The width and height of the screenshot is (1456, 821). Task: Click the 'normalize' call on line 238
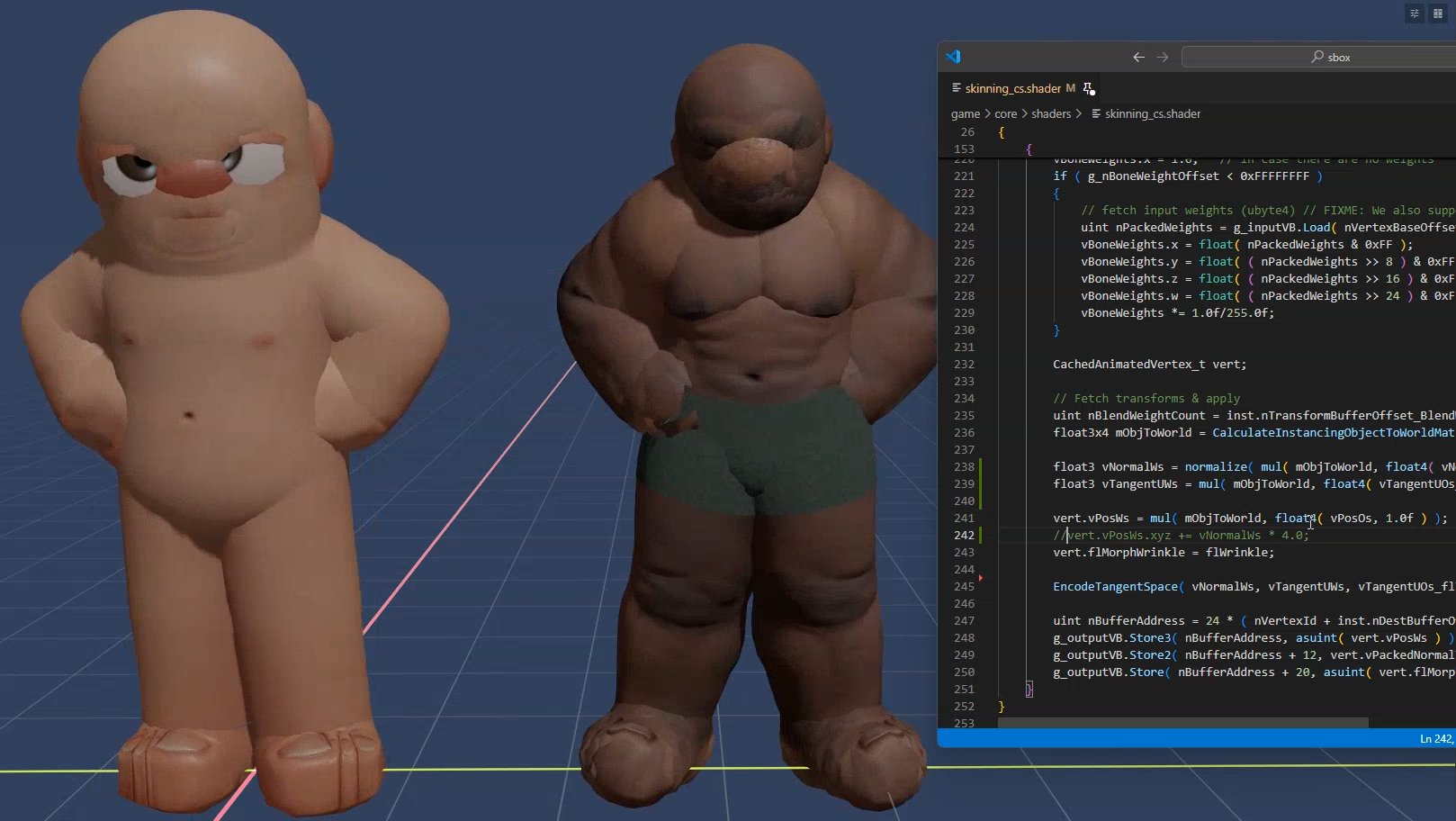click(x=1216, y=466)
